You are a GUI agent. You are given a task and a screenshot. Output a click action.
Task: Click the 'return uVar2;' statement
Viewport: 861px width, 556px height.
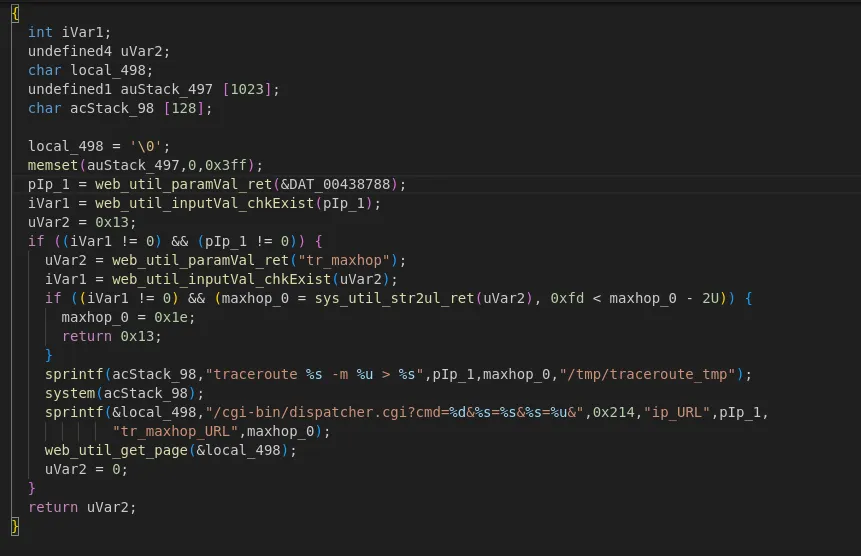82,507
